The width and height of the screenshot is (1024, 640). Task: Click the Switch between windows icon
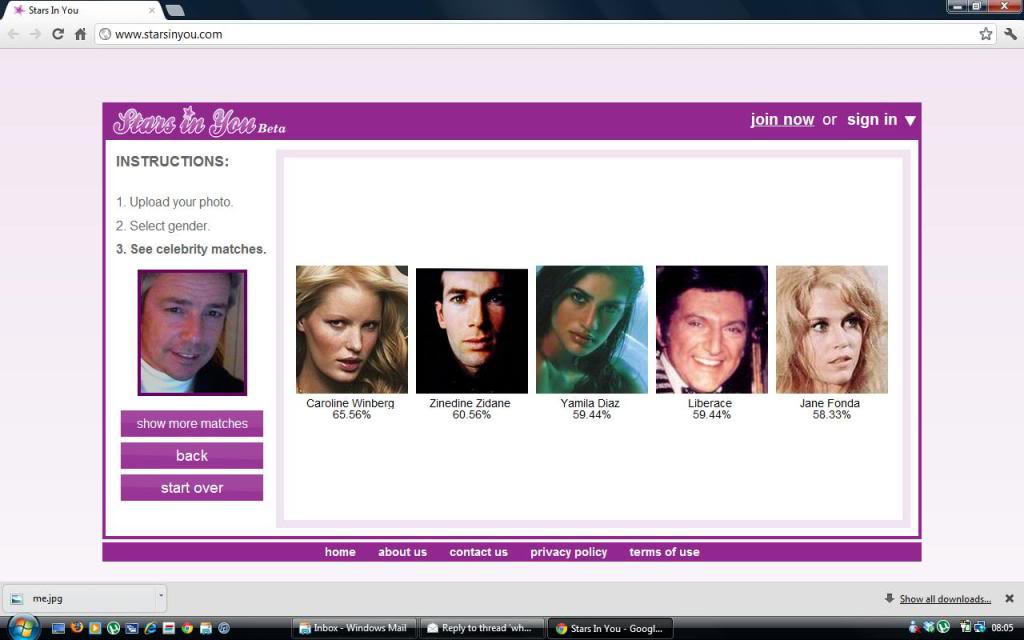(132, 628)
